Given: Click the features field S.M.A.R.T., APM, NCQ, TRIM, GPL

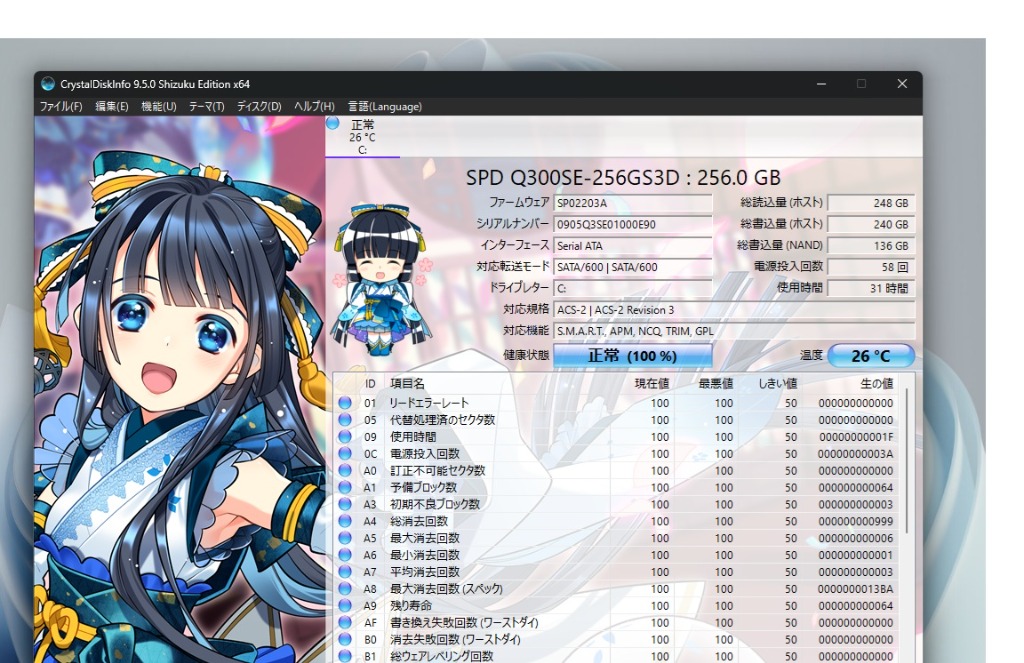Looking at the screenshot, I should coord(734,331).
